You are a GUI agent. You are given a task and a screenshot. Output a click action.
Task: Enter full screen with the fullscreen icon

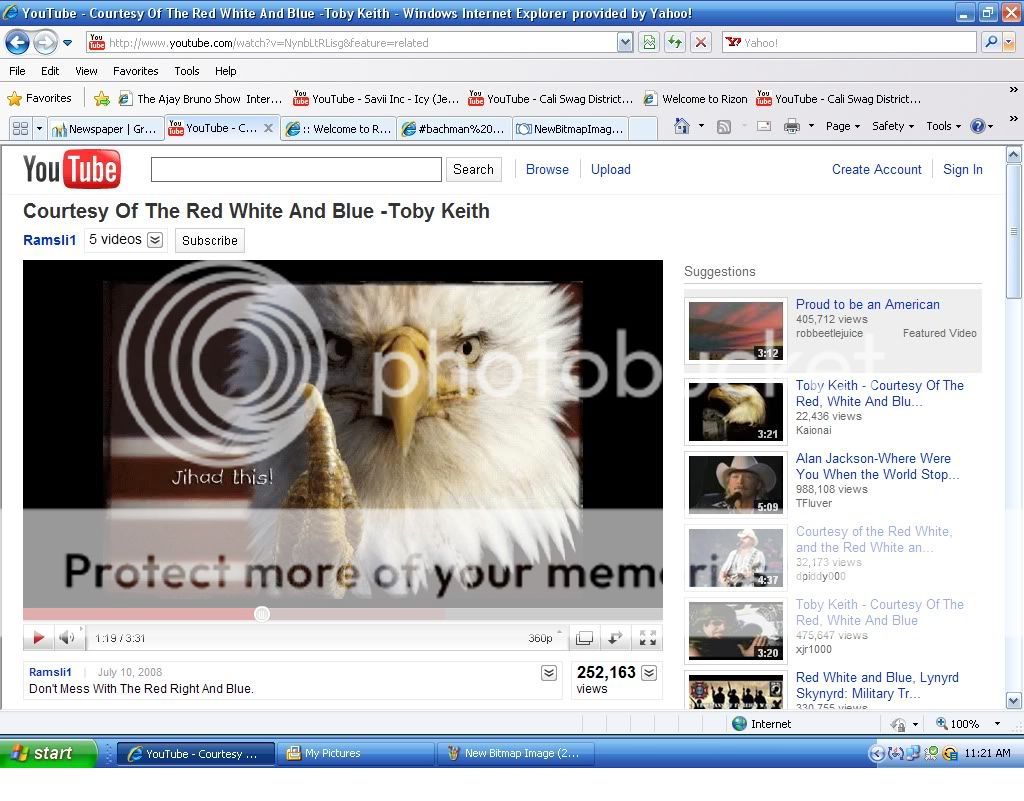click(x=647, y=638)
